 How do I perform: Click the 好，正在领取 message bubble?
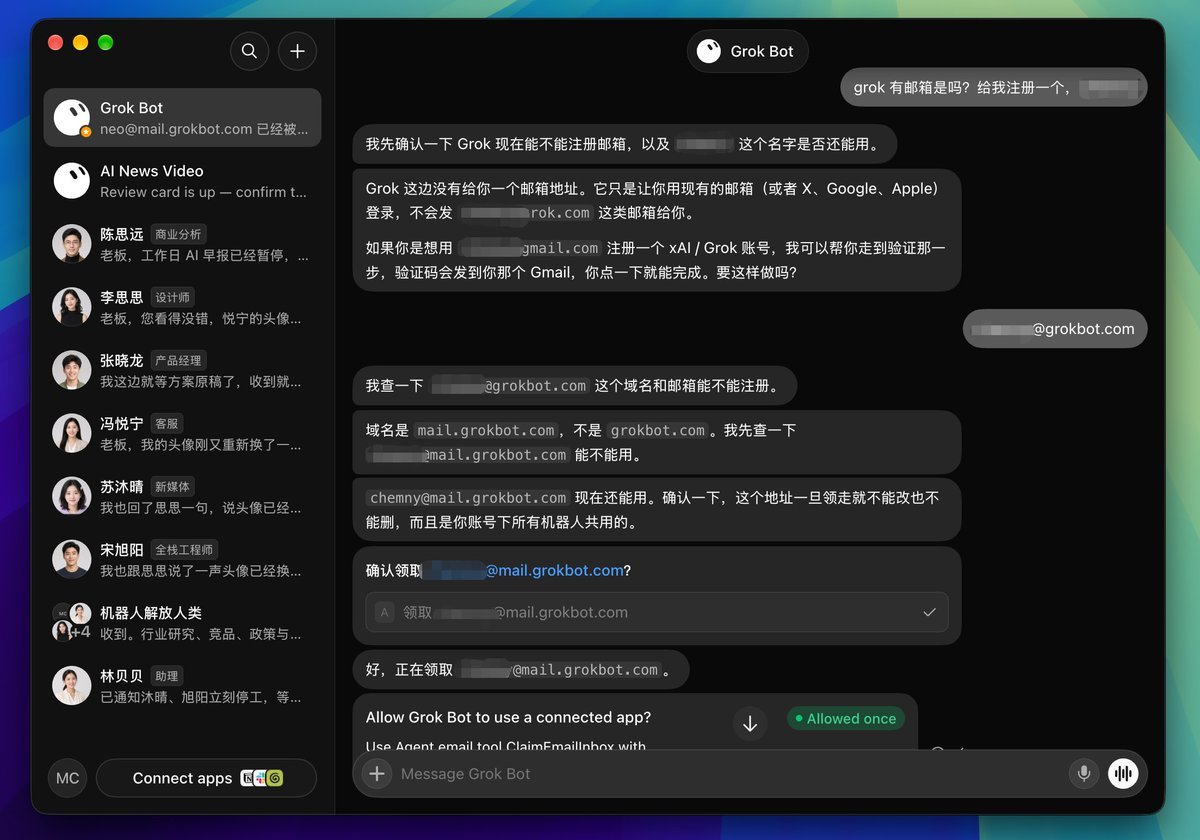[521, 670]
